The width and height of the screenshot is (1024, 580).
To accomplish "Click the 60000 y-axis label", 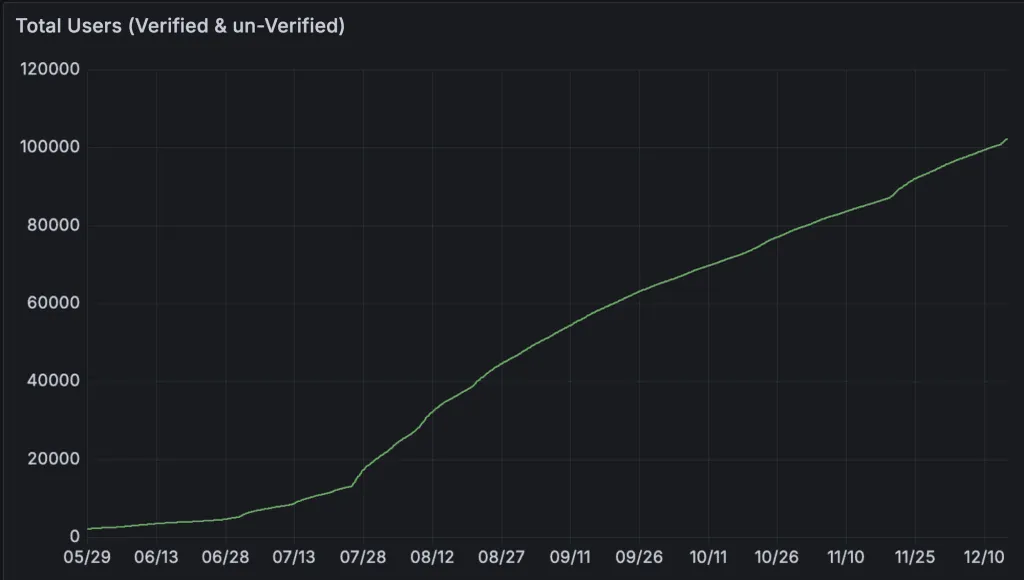I will [54, 304].
